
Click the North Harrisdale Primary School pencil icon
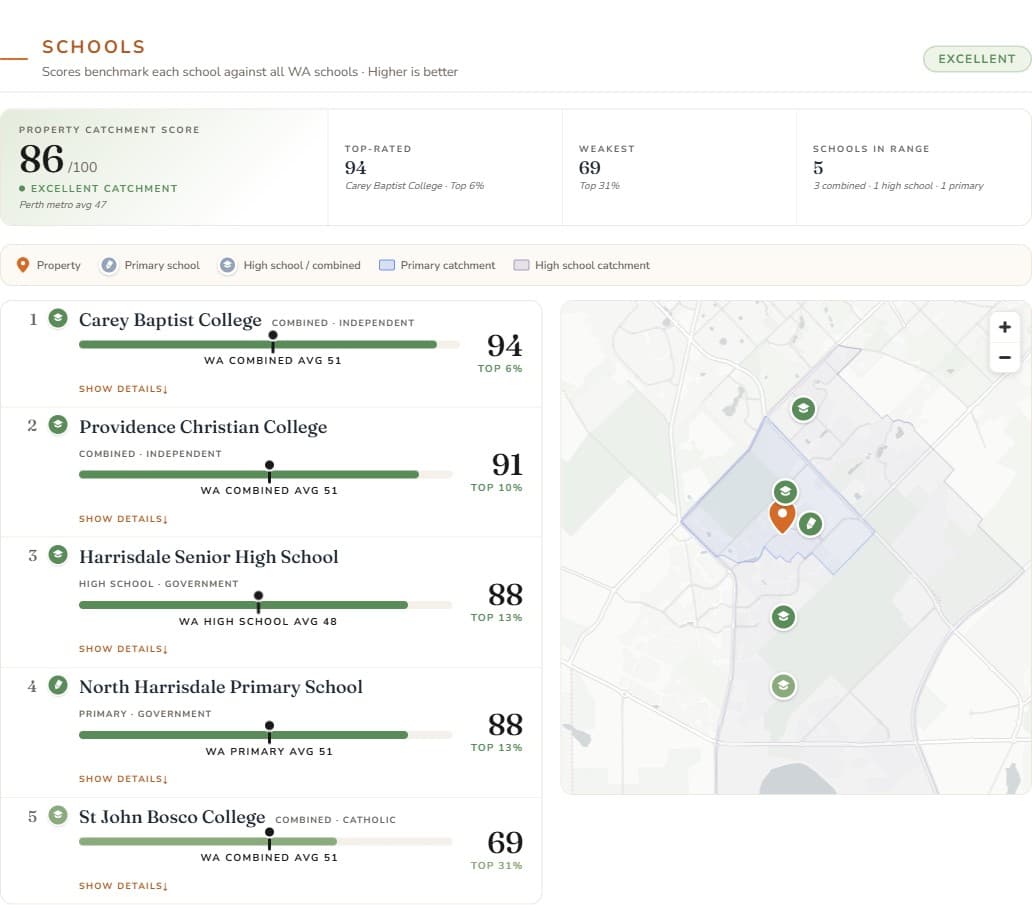58,685
